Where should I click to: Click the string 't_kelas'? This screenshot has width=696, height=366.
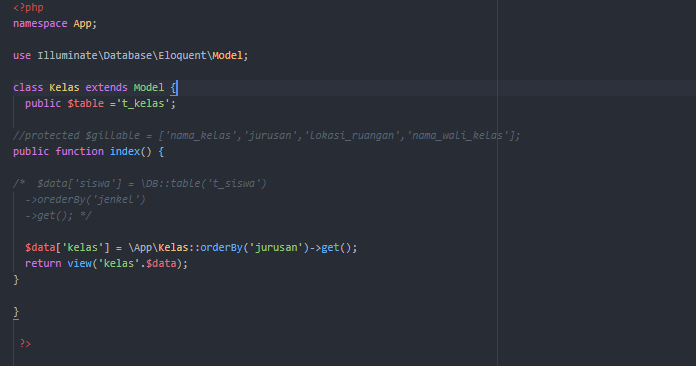click(143, 103)
